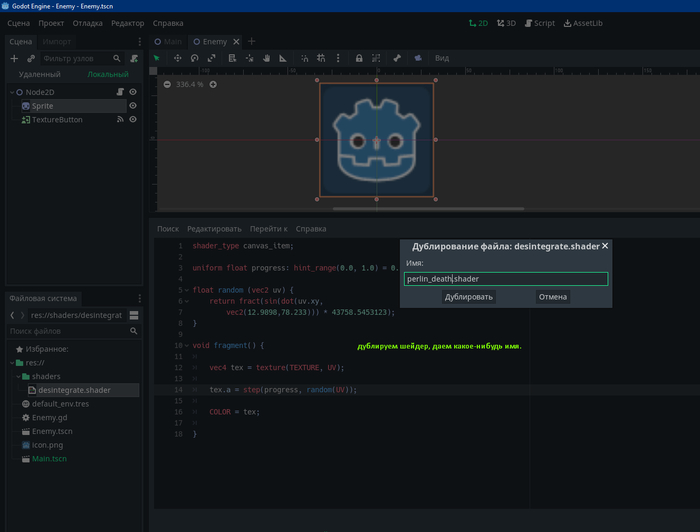This screenshot has height=532, width=700.
Task: Click the Дублировать button
Action: tap(469, 297)
